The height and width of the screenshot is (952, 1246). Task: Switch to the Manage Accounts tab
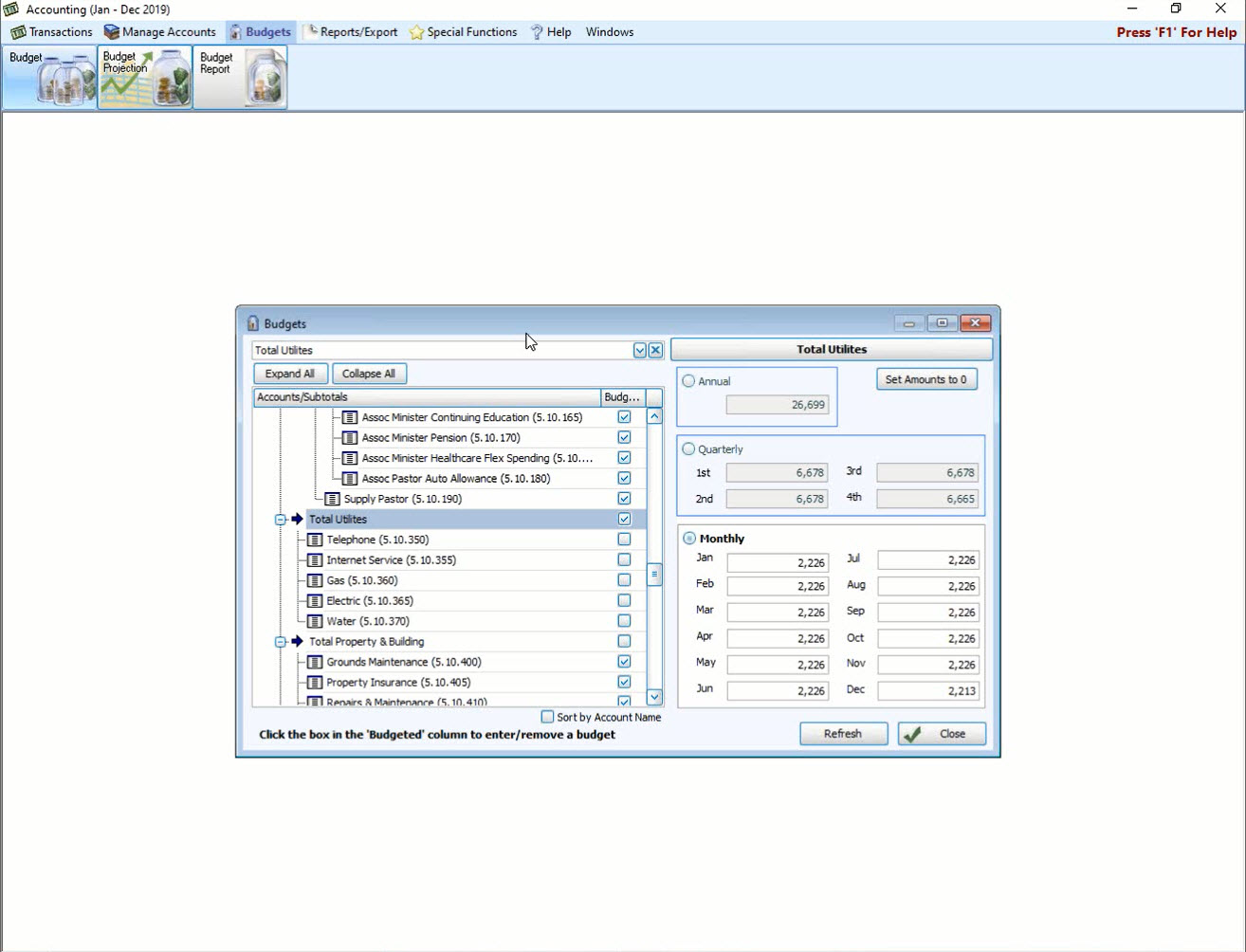click(x=160, y=31)
